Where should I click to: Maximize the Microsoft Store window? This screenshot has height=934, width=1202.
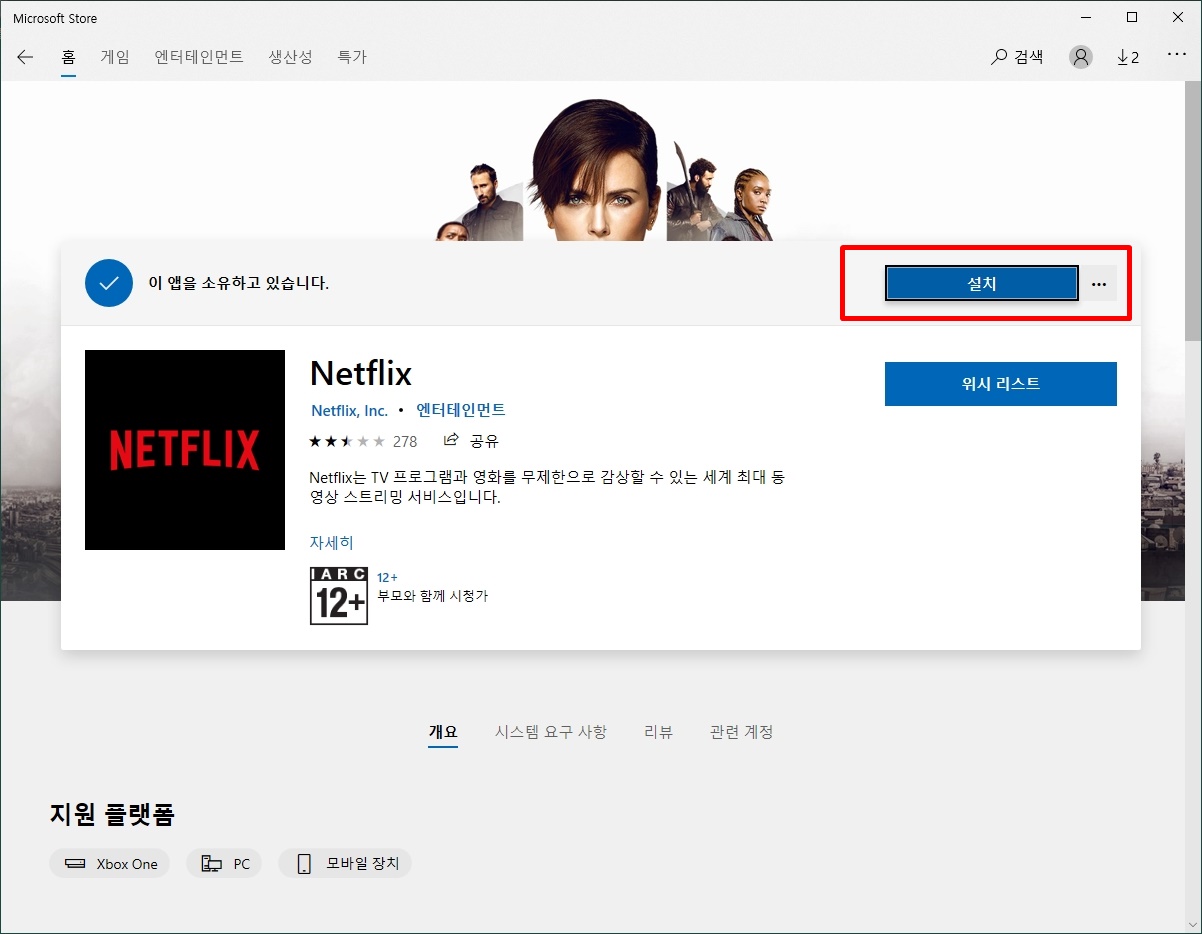pos(1132,18)
